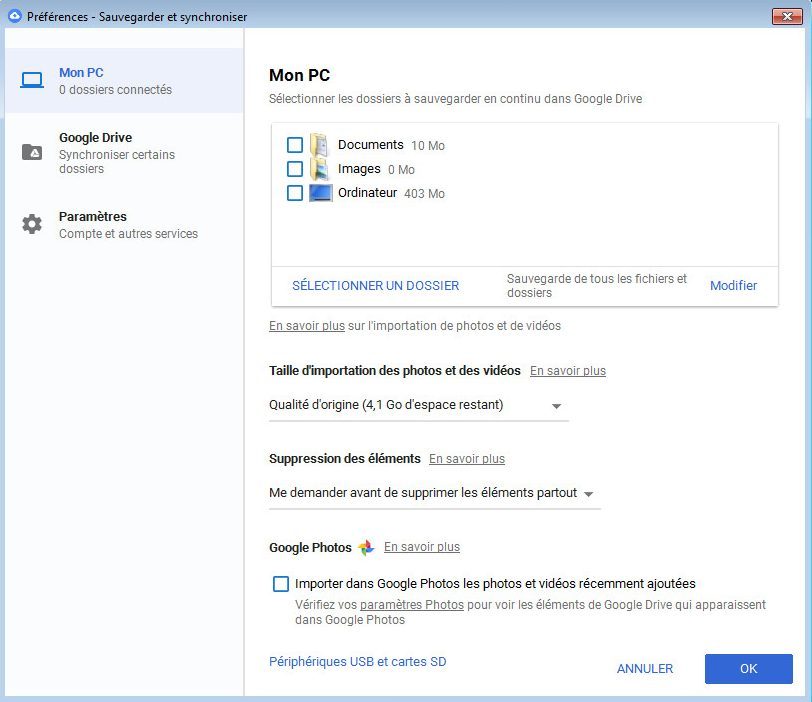Click the Ordinateur label
The height and width of the screenshot is (702, 812).
coord(367,193)
